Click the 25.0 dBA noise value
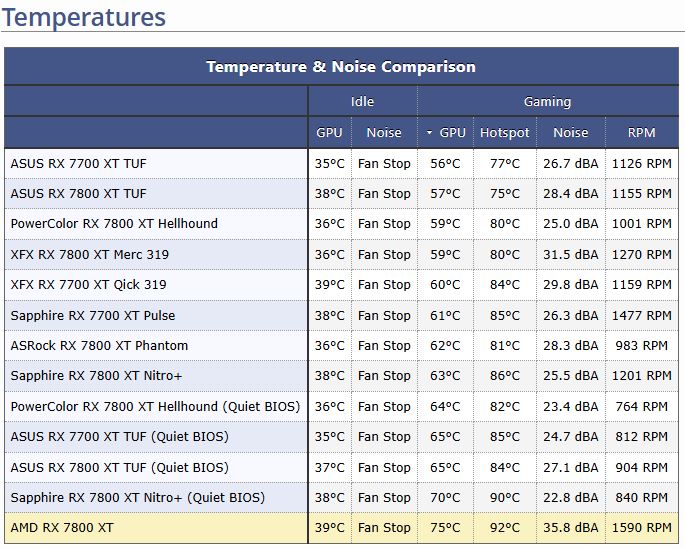The image size is (685, 549). pos(571,224)
